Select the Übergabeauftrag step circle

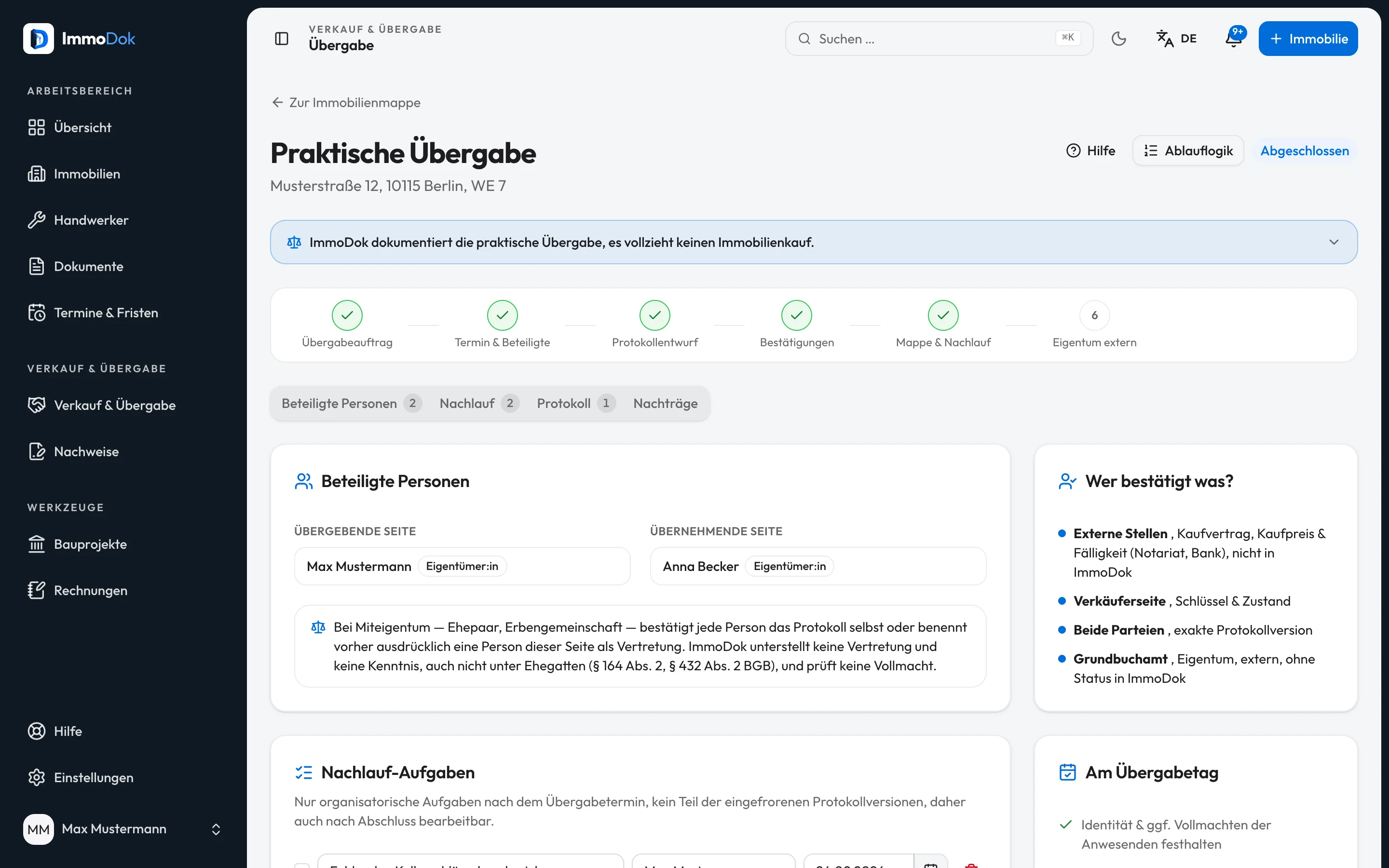[347, 315]
